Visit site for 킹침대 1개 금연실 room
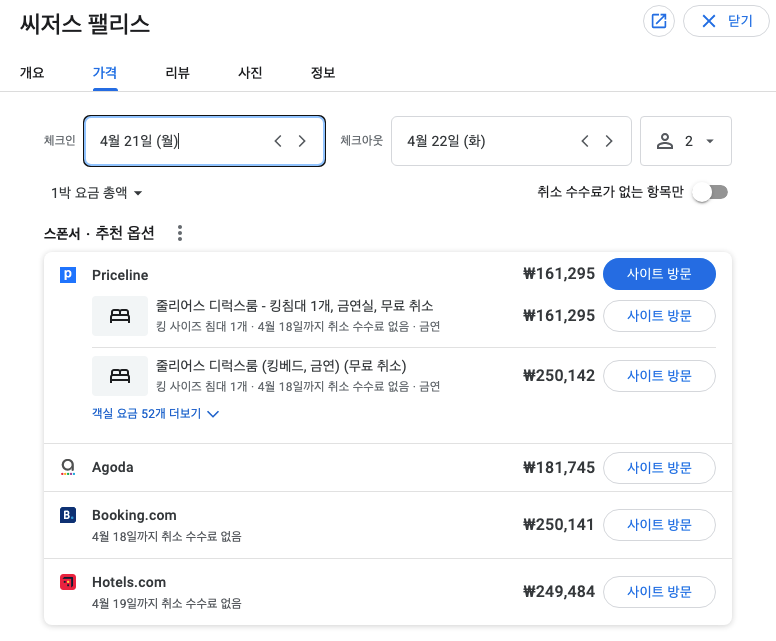This screenshot has width=776, height=641. coord(659,316)
